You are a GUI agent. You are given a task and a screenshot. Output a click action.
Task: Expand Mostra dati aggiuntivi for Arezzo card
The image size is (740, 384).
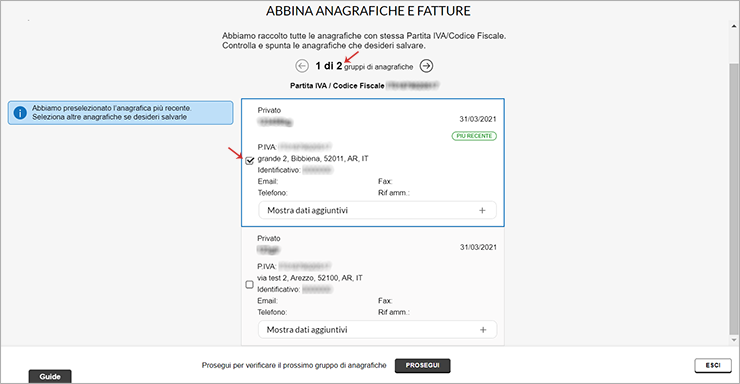pos(378,330)
